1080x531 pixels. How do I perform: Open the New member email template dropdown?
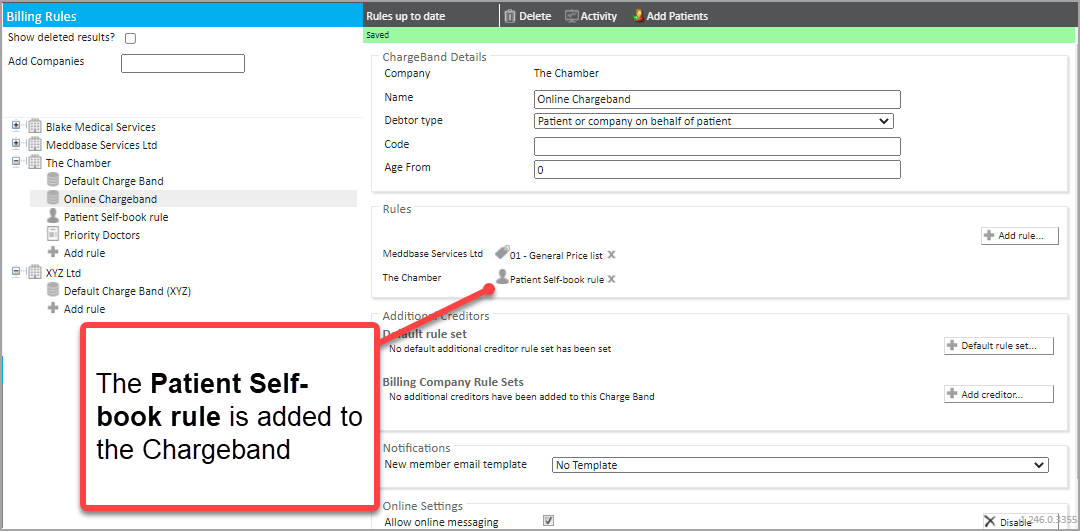point(800,465)
